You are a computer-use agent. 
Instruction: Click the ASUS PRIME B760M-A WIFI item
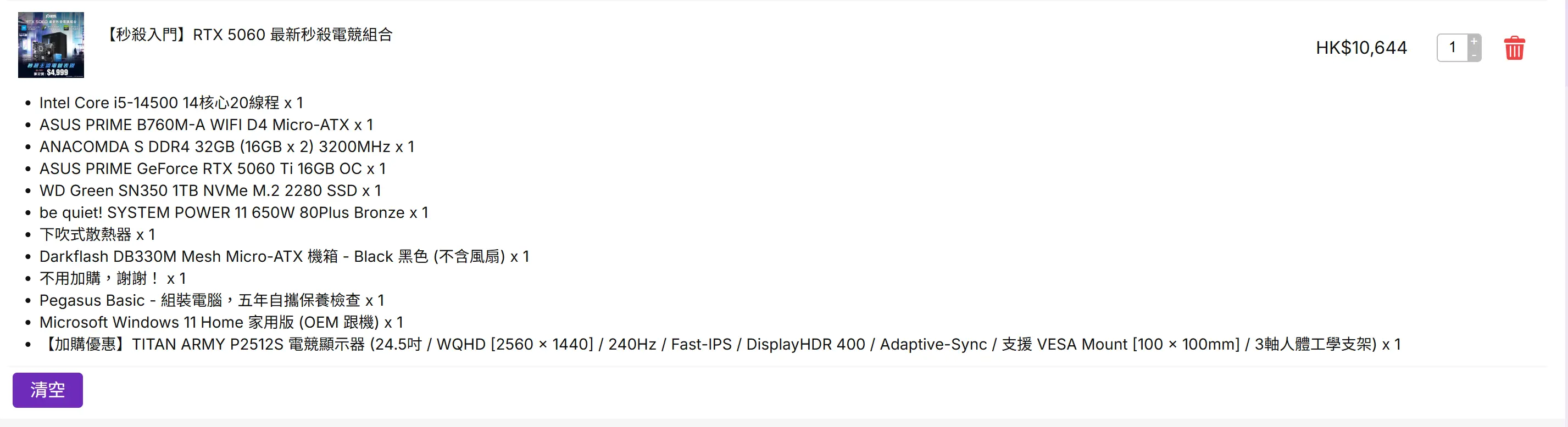coord(207,125)
